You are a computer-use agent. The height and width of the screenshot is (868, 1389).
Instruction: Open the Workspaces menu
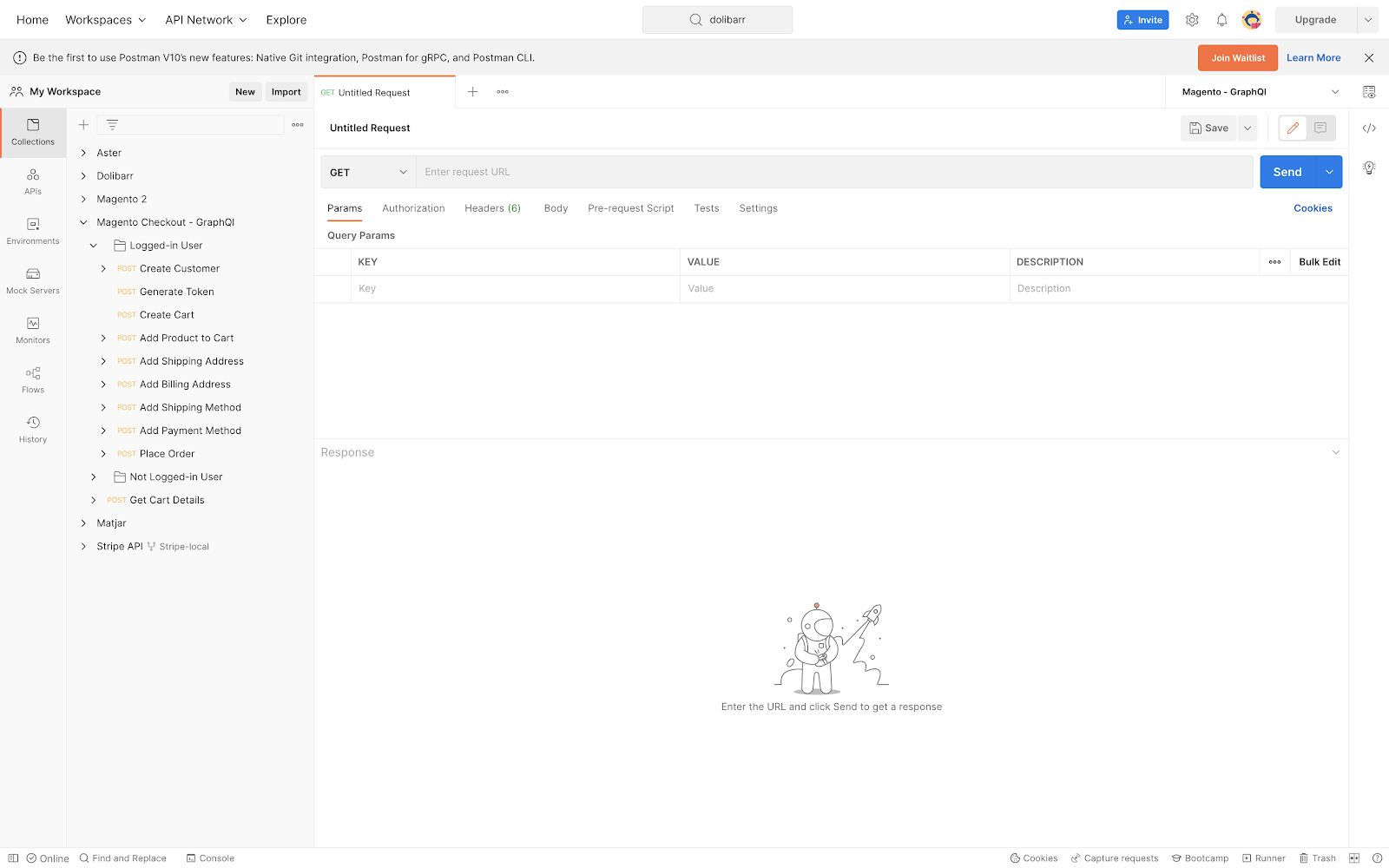(x=106, y=20)
